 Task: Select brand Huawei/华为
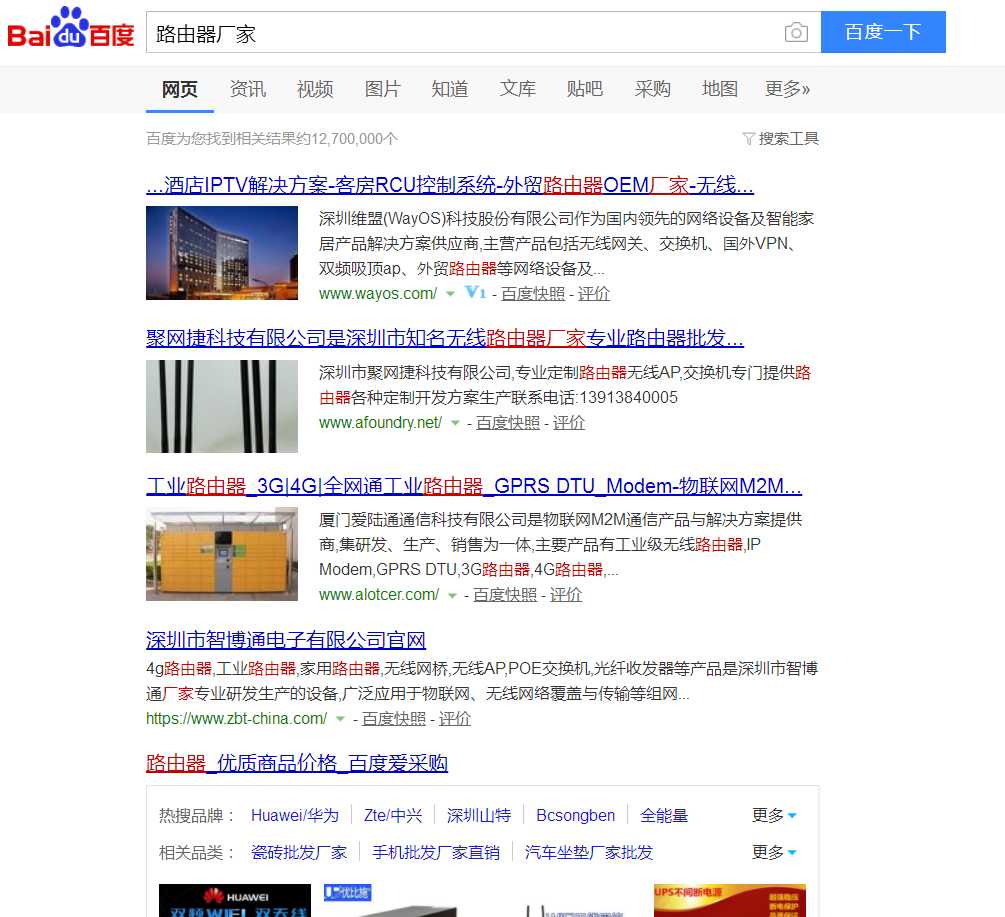[295, 815]
